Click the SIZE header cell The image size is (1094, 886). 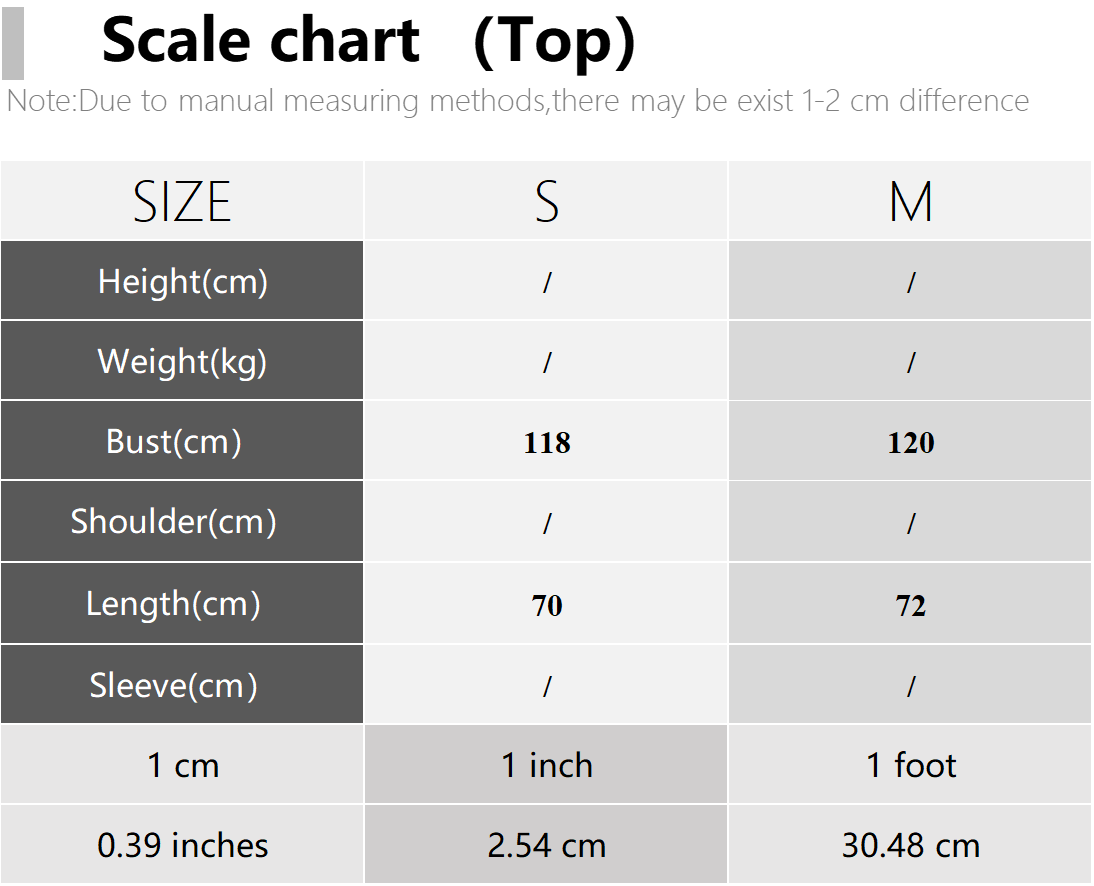pos(182,201)
